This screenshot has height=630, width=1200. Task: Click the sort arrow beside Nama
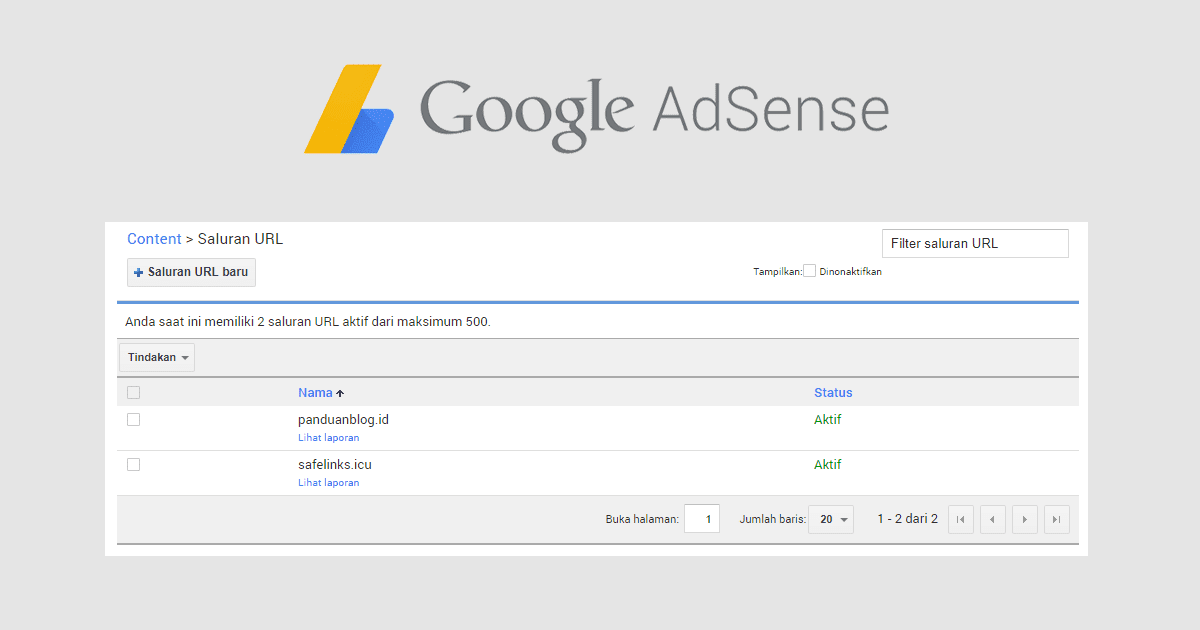click(x=340, y=394)
